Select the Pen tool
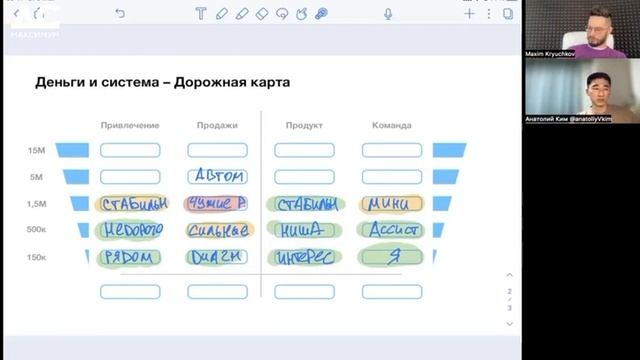This screenshot has height=360, width=640. 222,14
